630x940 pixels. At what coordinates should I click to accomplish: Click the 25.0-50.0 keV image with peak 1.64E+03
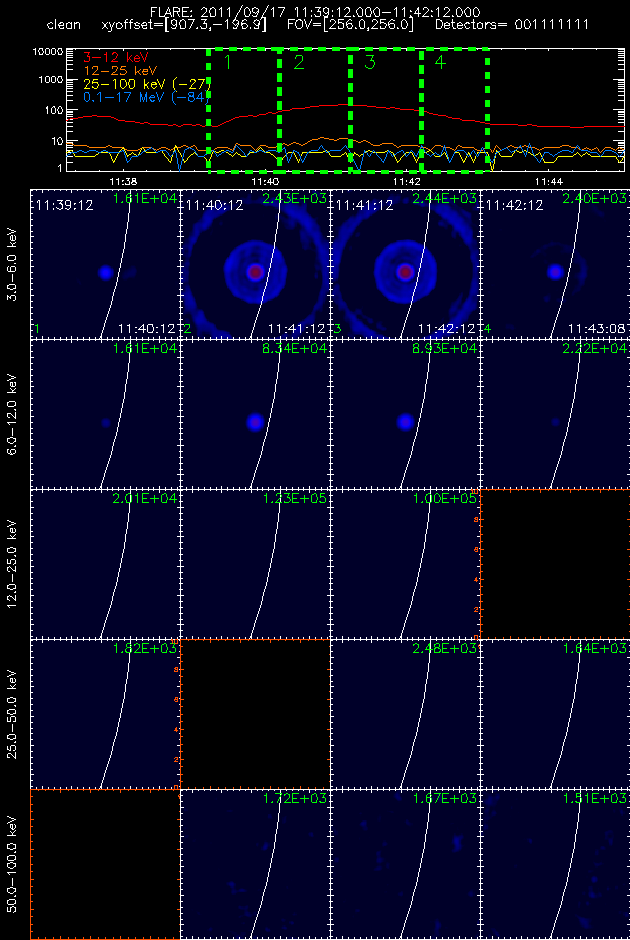(x=555, y=713)
